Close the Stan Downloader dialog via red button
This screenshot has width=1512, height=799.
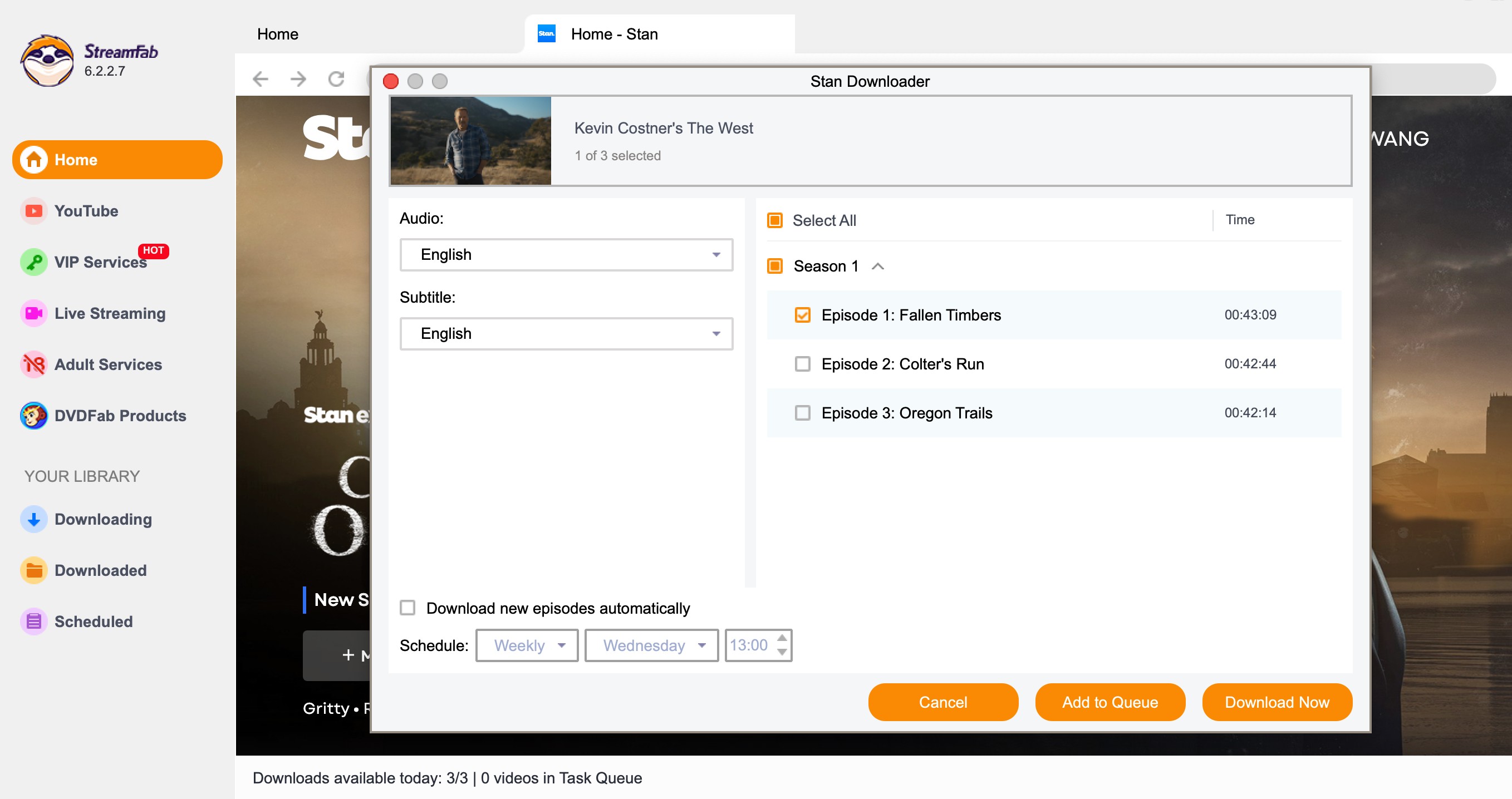click(x=391, y=81)
